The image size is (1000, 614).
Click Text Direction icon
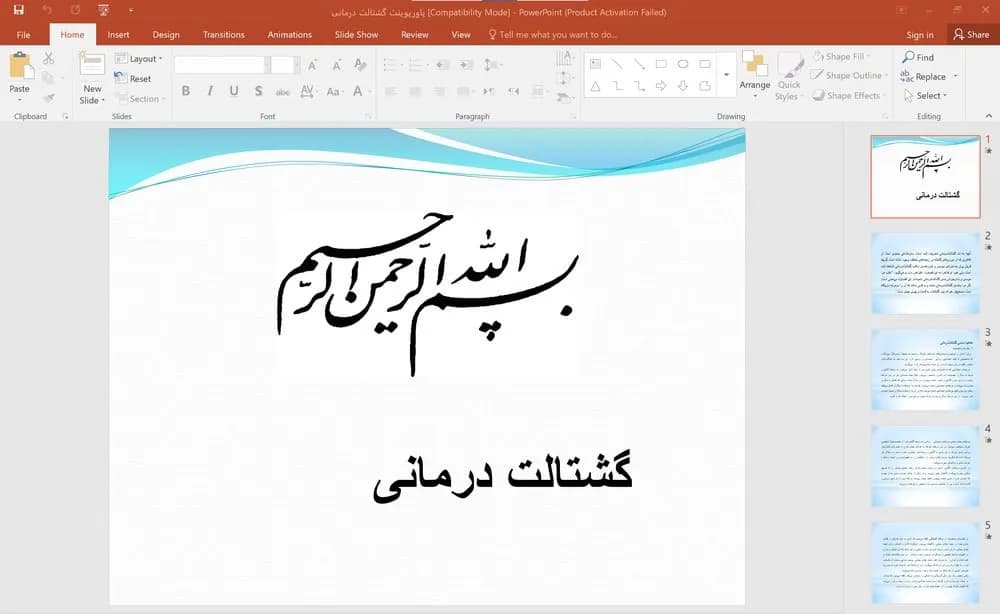pyautogui.click(x=564, y=59)
